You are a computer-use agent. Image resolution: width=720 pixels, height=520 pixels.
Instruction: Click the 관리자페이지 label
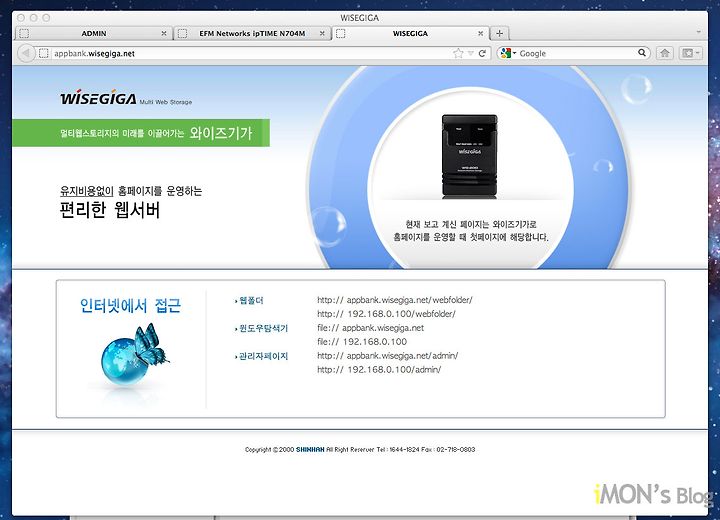(264, 356)
